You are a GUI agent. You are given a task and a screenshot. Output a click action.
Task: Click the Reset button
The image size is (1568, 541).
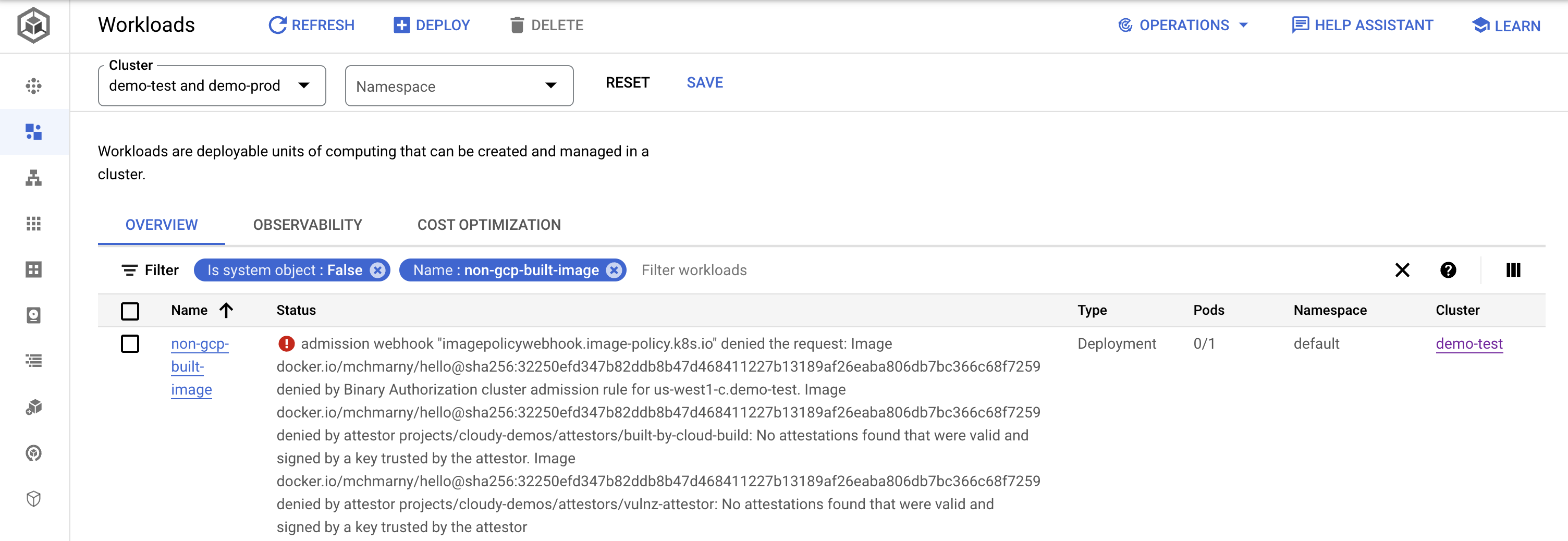(628, 83)
